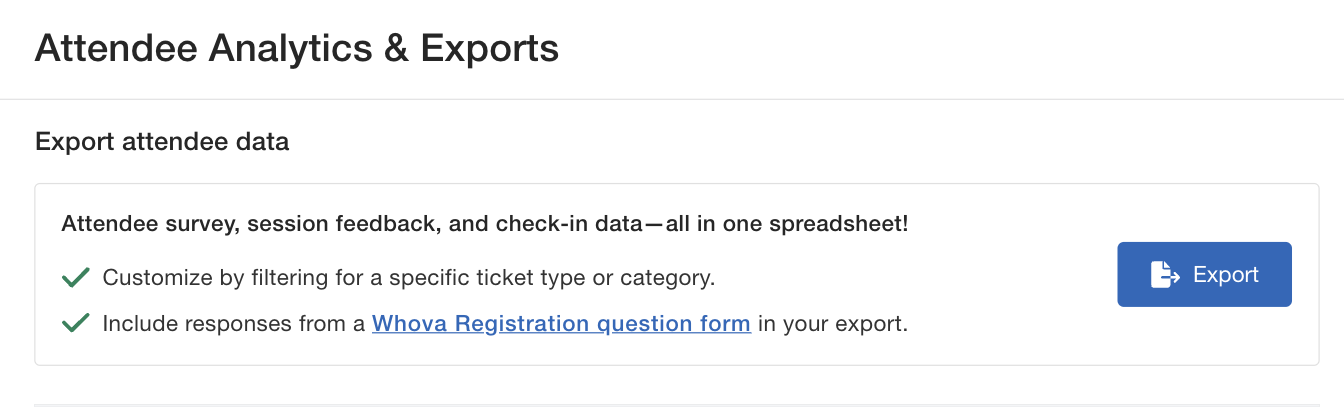Click the "in your export." text after the link
The image size is (1344, 416).
[832, 324]
